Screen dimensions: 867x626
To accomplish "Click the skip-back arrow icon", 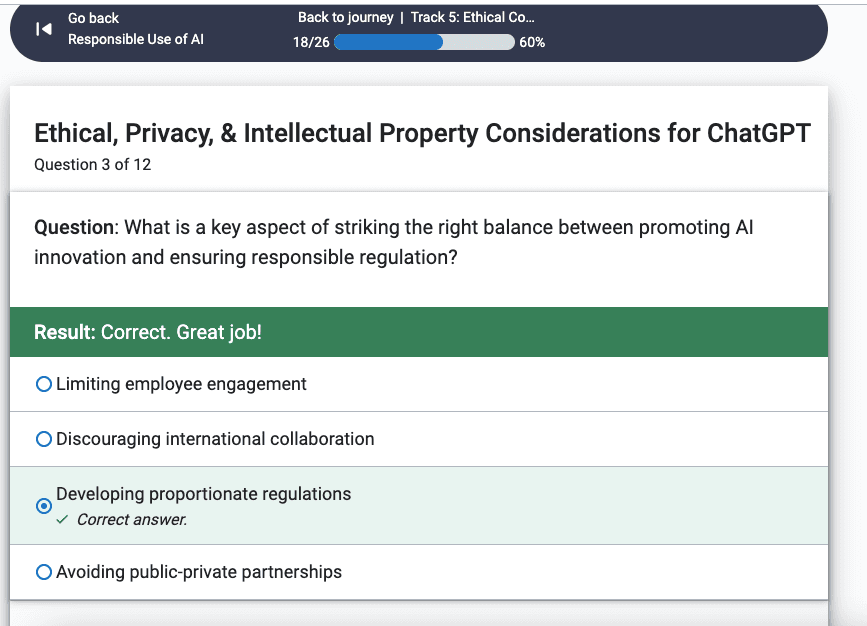I will point(44,29).
